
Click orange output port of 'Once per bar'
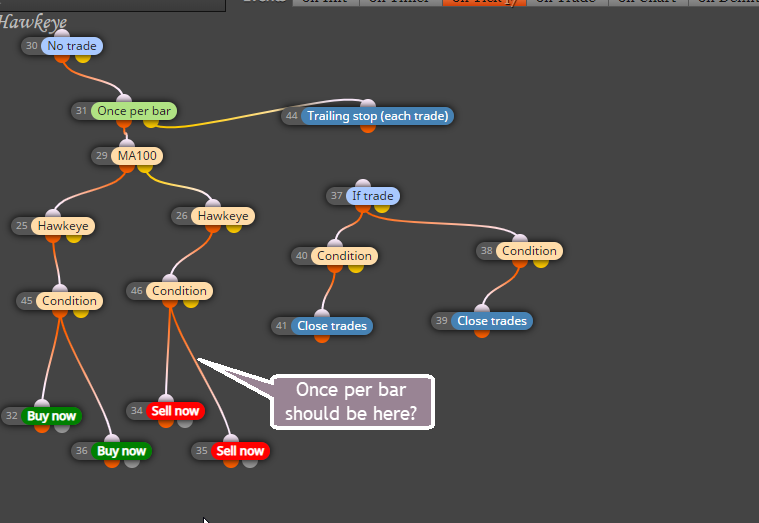pos(124,123)
